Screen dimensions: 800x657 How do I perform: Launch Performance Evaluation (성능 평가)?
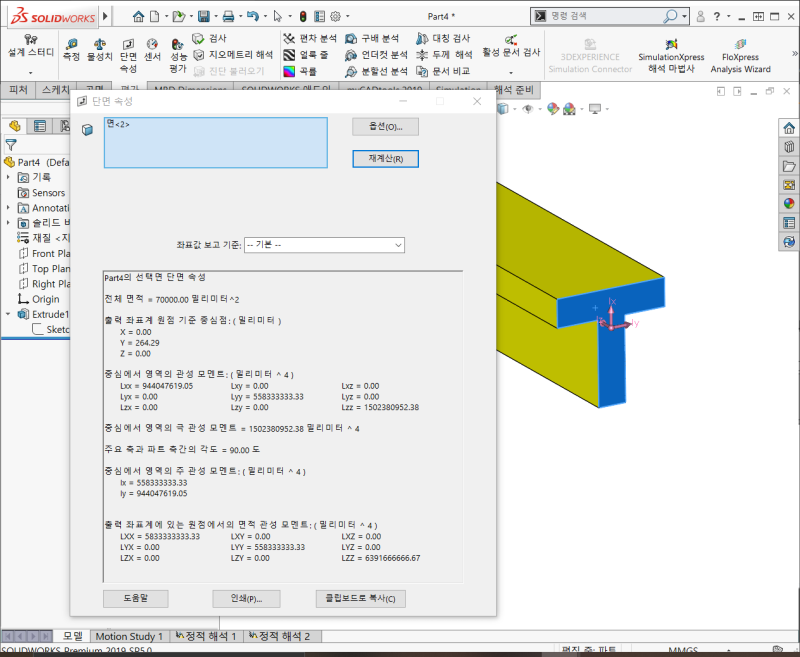178,56
